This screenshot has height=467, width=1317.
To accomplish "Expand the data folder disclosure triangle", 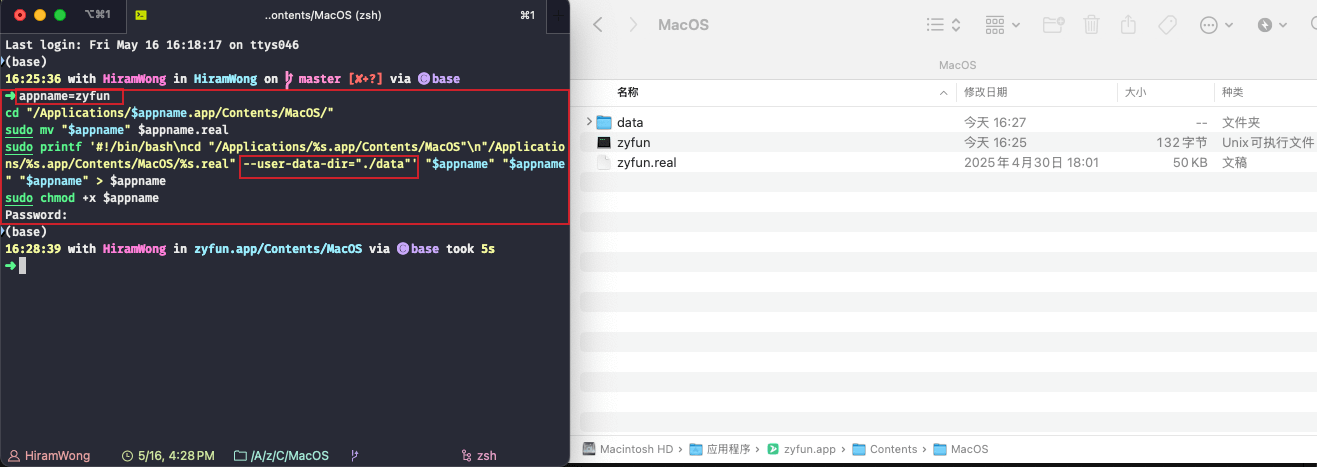I will 588,122.
